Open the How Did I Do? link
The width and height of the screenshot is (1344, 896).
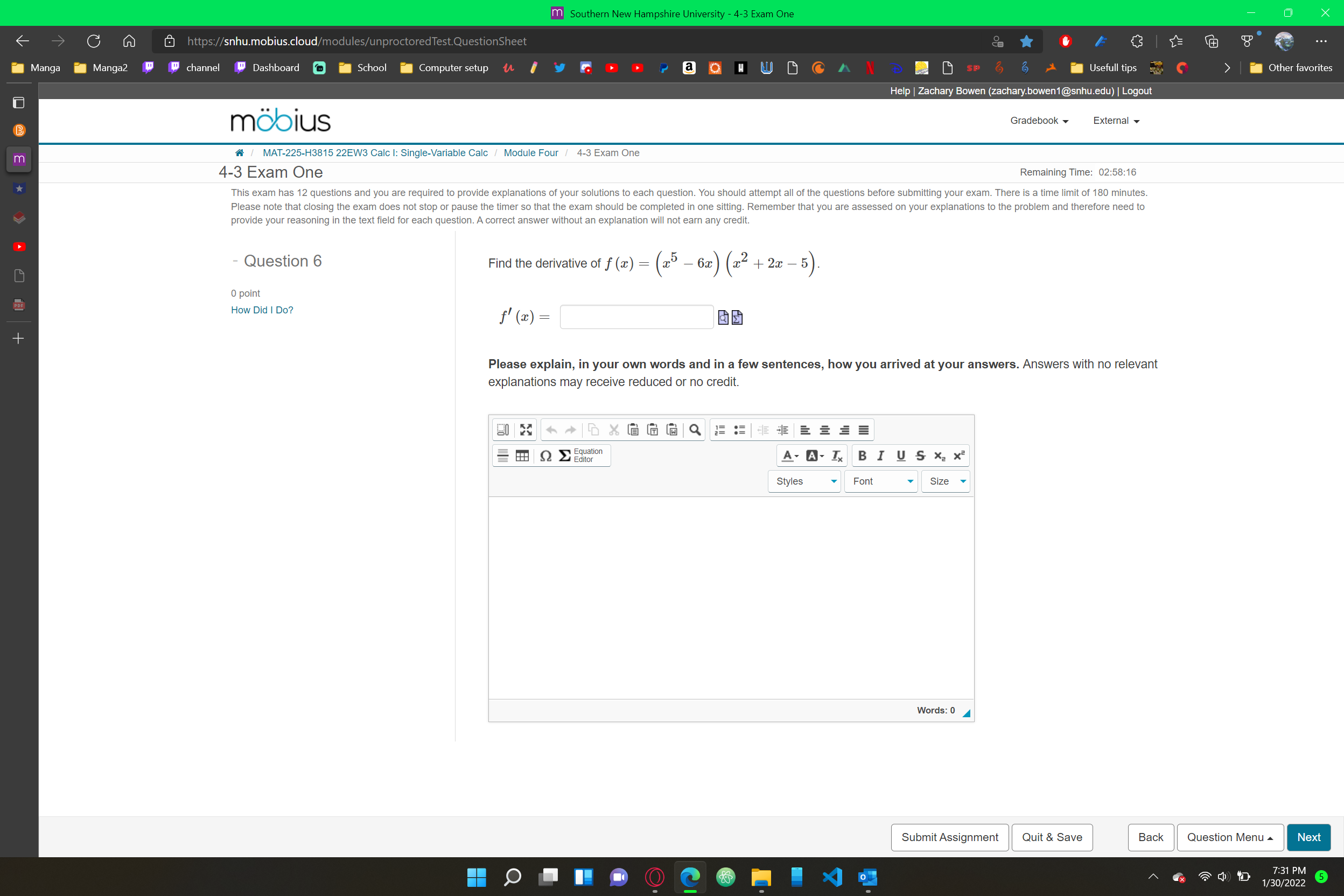point(261,310)
